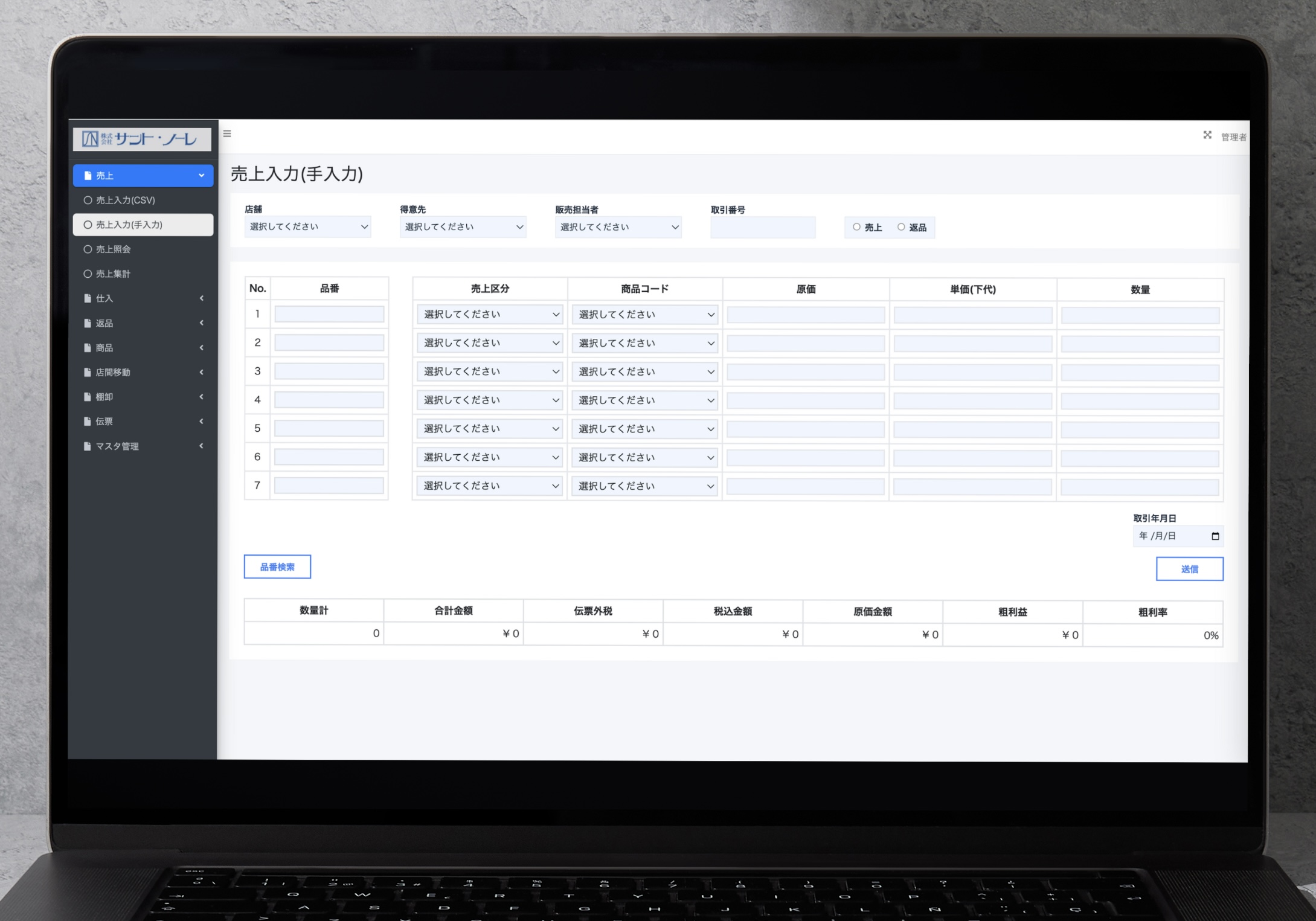1316x921 pixels.
Task: Open 売上入力(CSV) in sidebar
Action: (x=126, y=200)
